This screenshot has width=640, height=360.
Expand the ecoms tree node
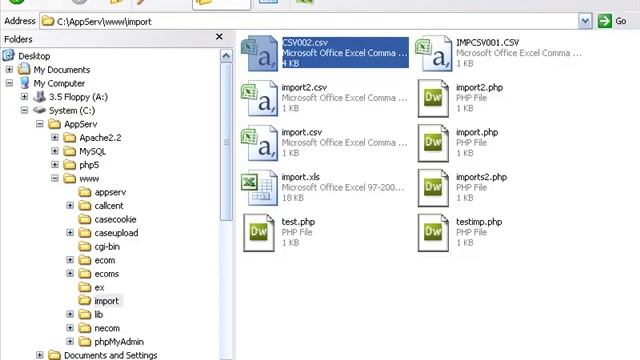pos(70,273)
